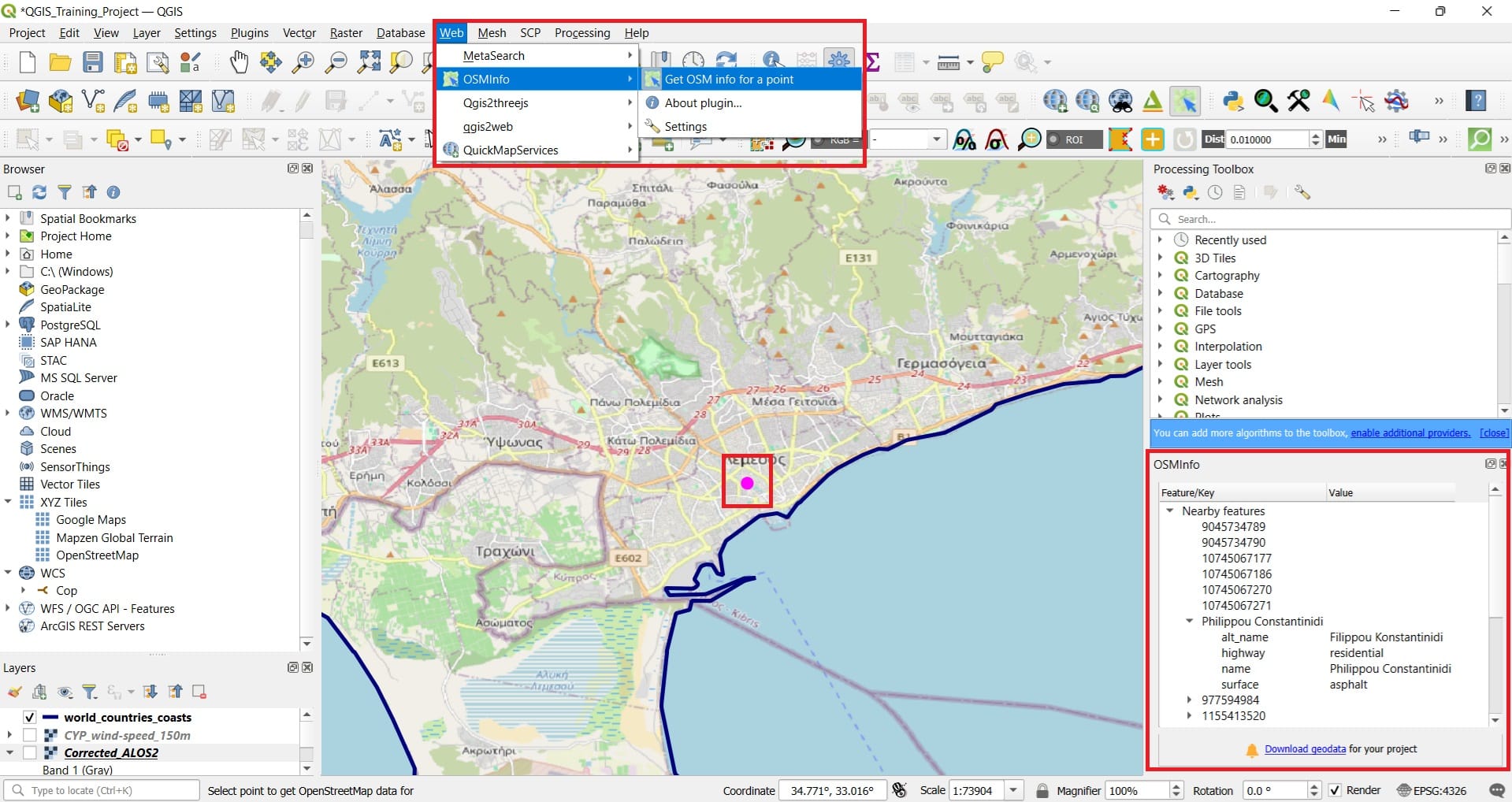The width and height of the screenshot is (1512, 802).
Task: Click the Processing Toolbox wrench options icon
Action: click(1302, 192)
